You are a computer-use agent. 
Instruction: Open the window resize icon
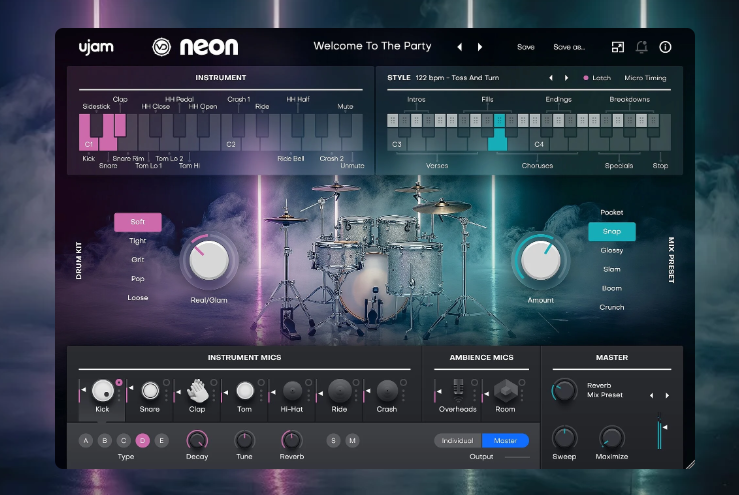click(x=617, y=47)
